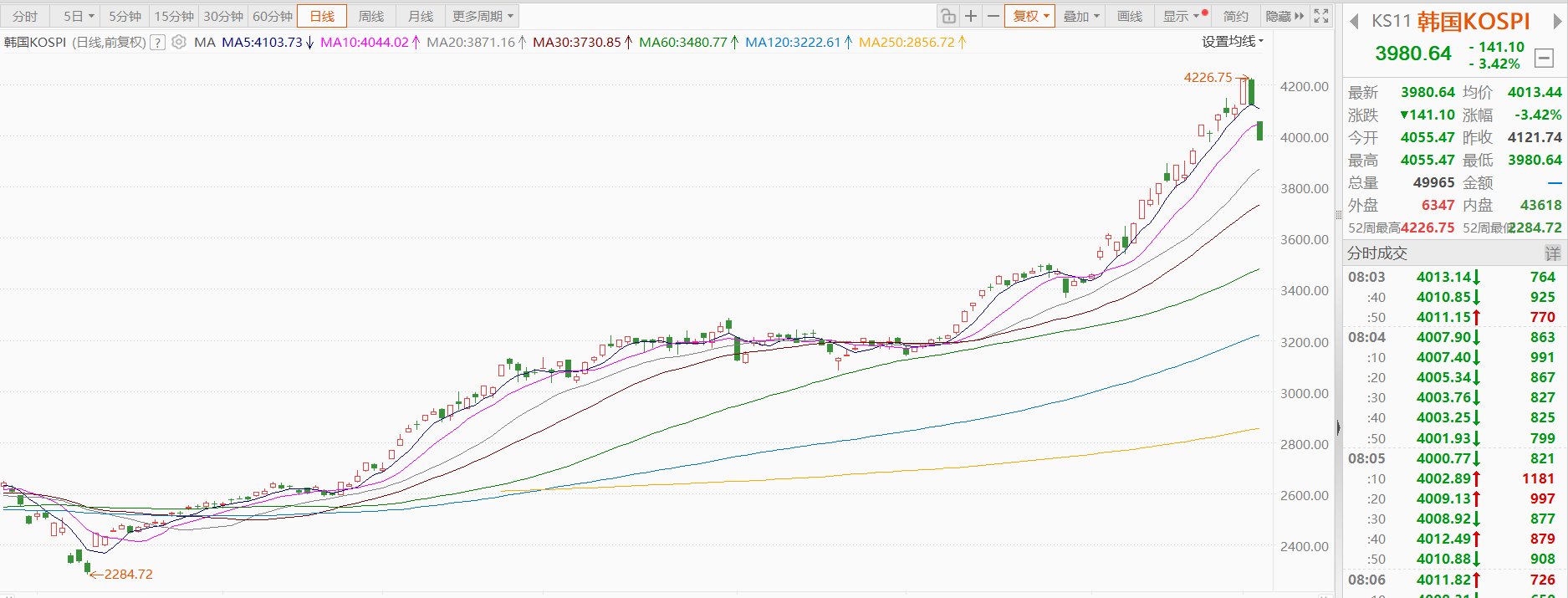Image resolution: width=1568 pixels, height=598 pixels.
Task: Open 设置均线 moving average settings dropdown
Action: [x=1233, y=41]
